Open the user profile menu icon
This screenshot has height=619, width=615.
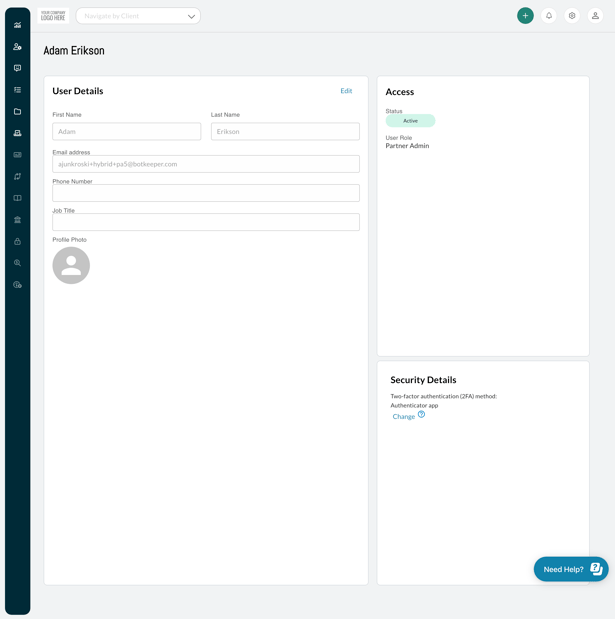595,16
